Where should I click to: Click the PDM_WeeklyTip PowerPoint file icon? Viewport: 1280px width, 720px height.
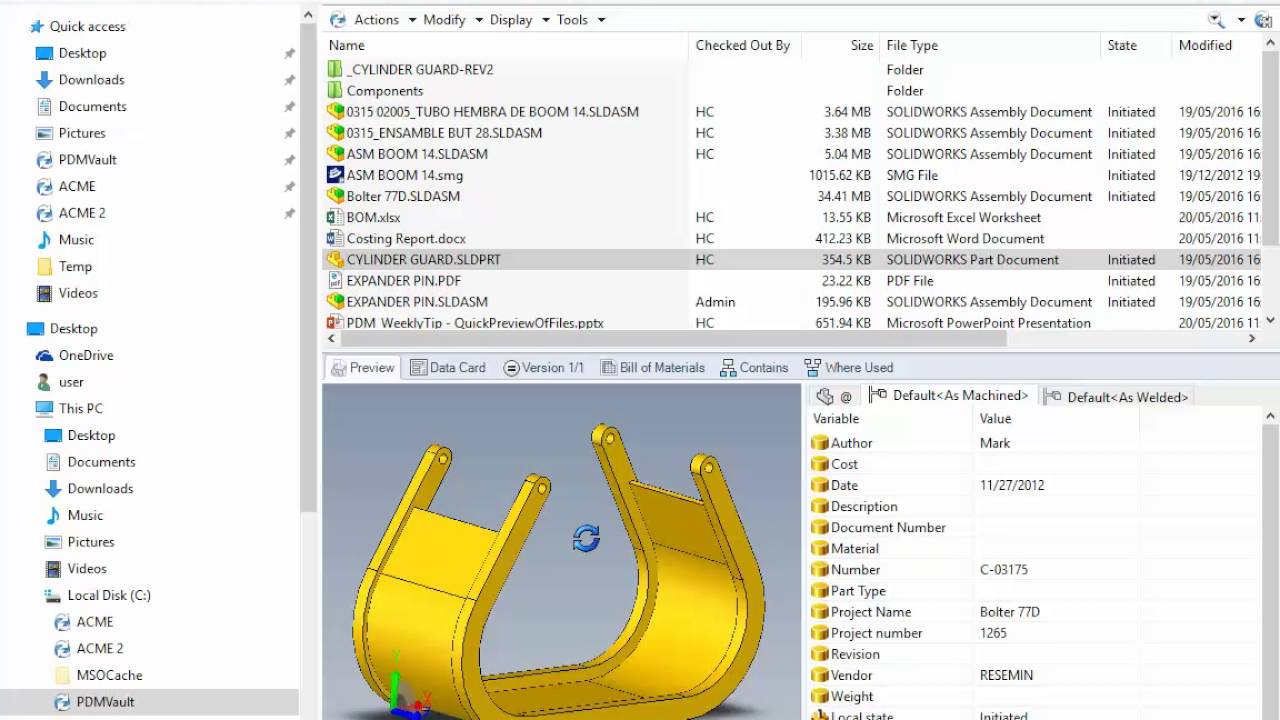pyautogui.click(x=335, y=322)
